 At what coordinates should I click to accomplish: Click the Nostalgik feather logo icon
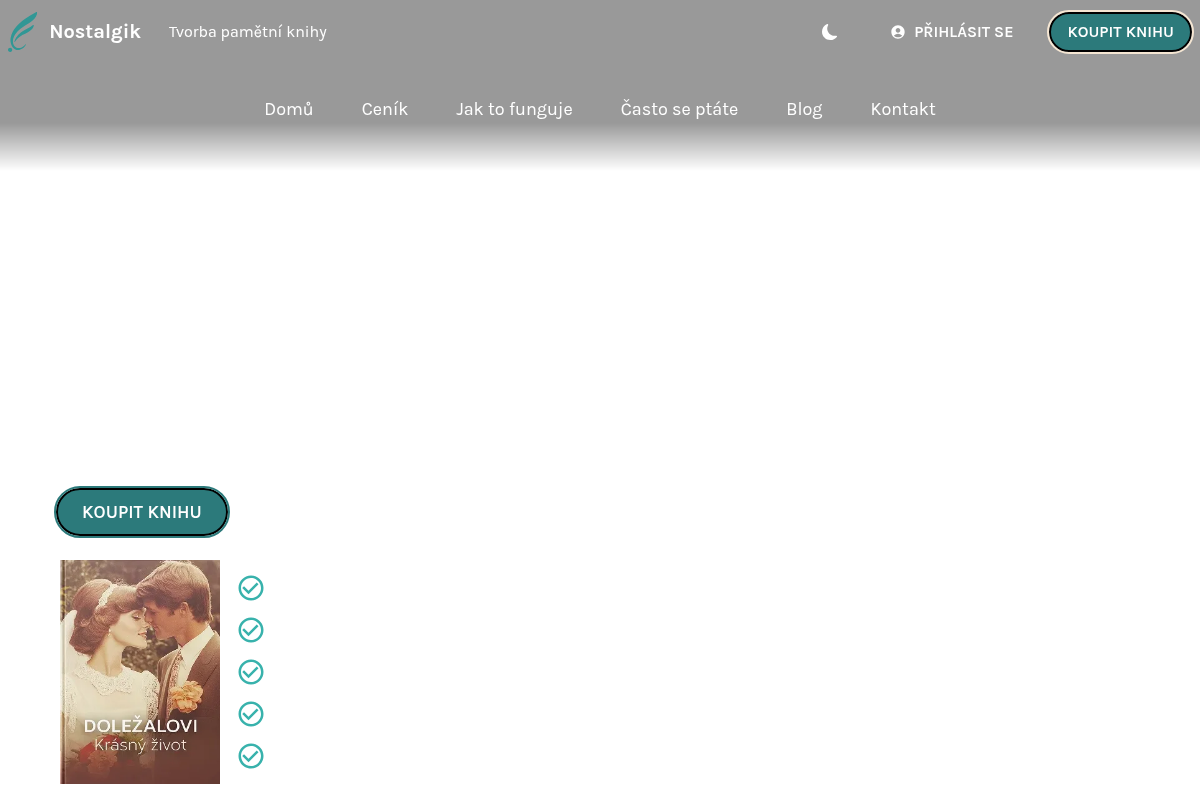click(x=23, y=32)
